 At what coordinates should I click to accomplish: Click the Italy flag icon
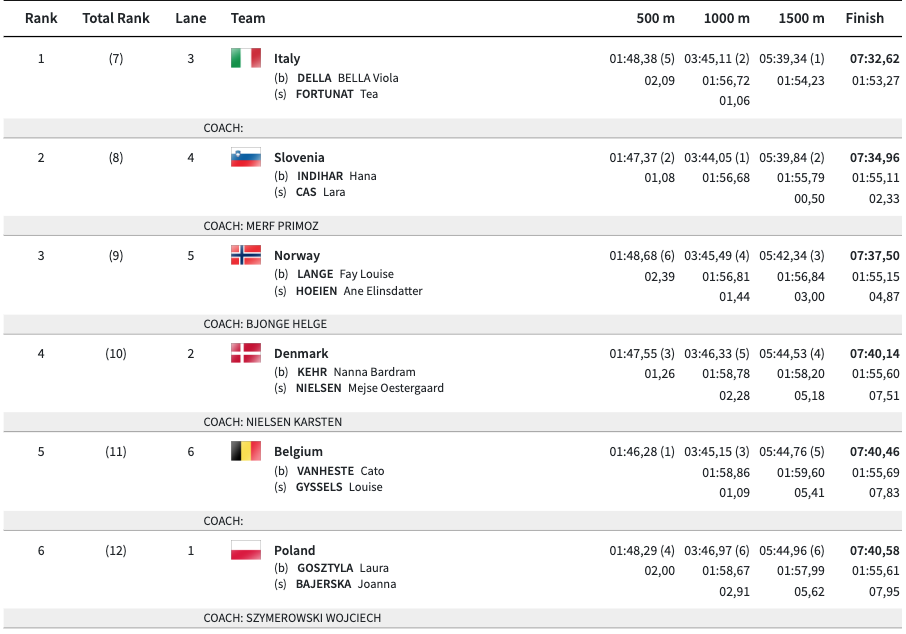click(246, 58)
